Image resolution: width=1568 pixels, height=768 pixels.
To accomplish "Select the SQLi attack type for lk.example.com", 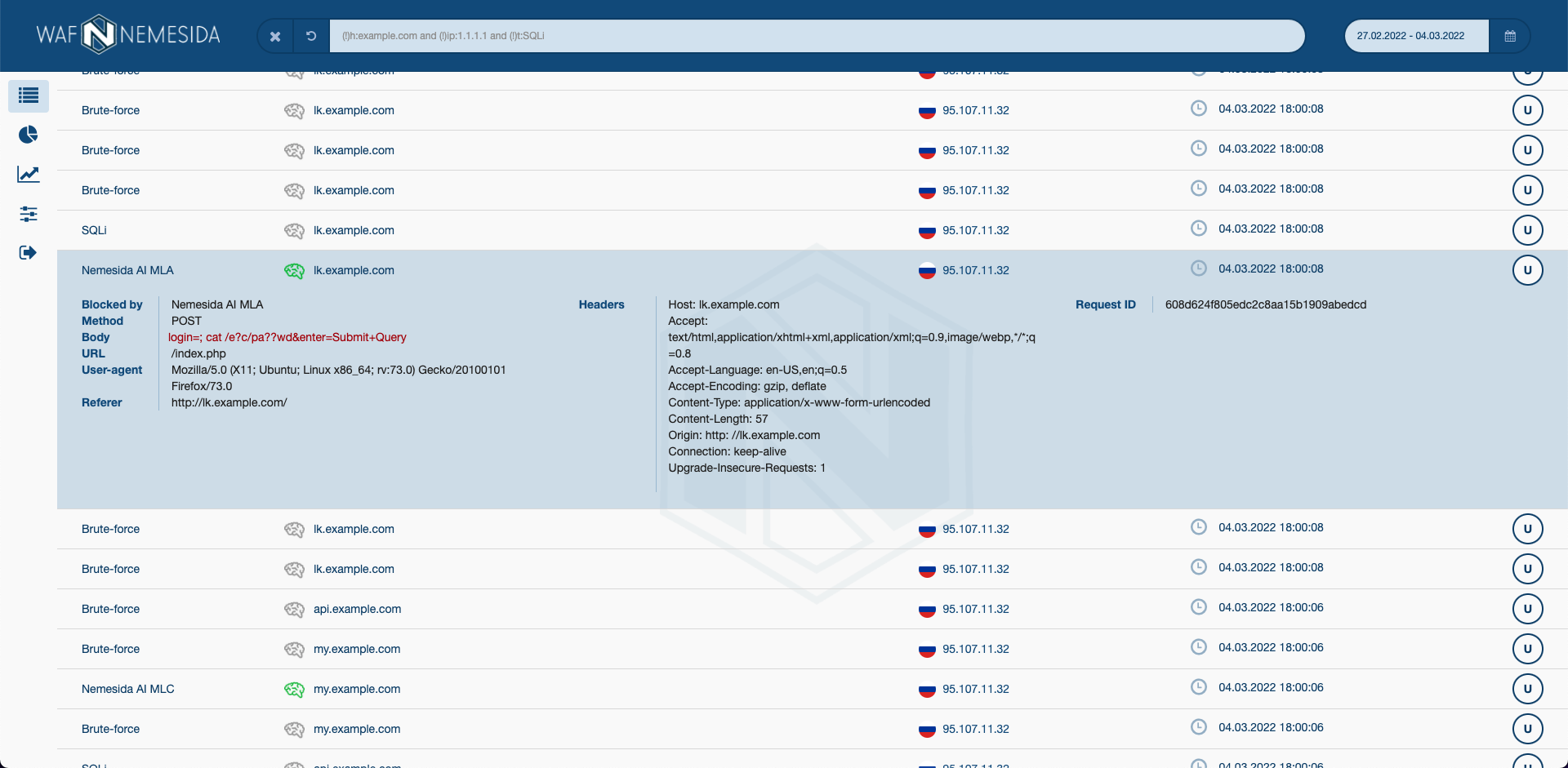I will coord(94,230).
